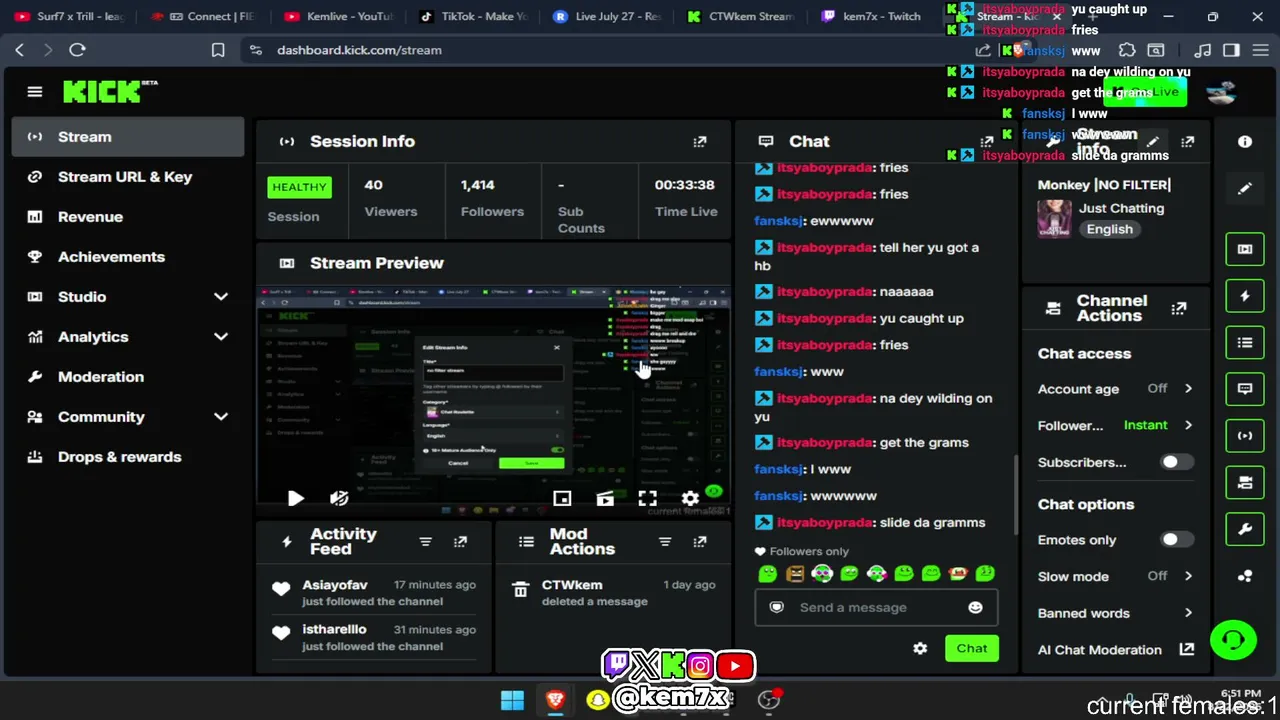Open picture-in-picture for stream preview

[562, 498]
